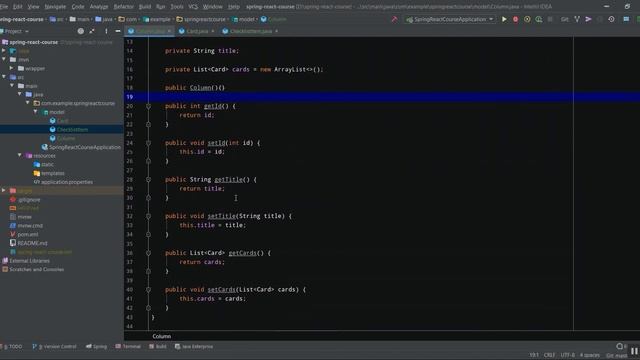Image resolution: width=640 pixels, height=360 pixels.
Task: Run SpringReactCourseApplication with green play icon
Action: click(504, 19)
